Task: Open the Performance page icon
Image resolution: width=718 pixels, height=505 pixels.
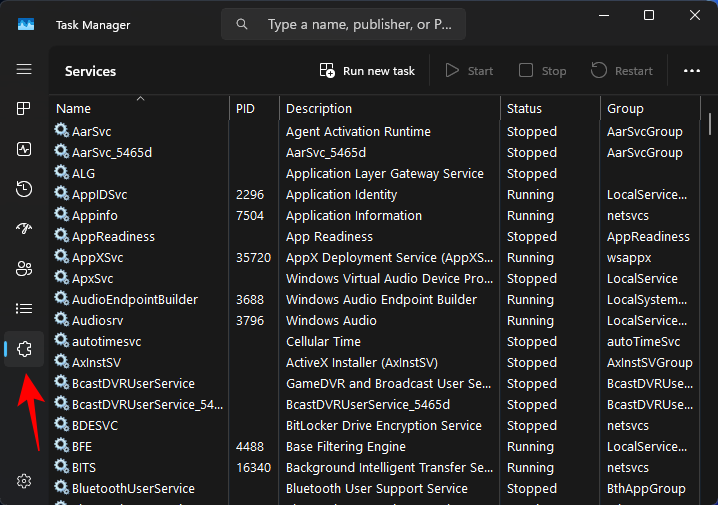Action: click(24, 149)
